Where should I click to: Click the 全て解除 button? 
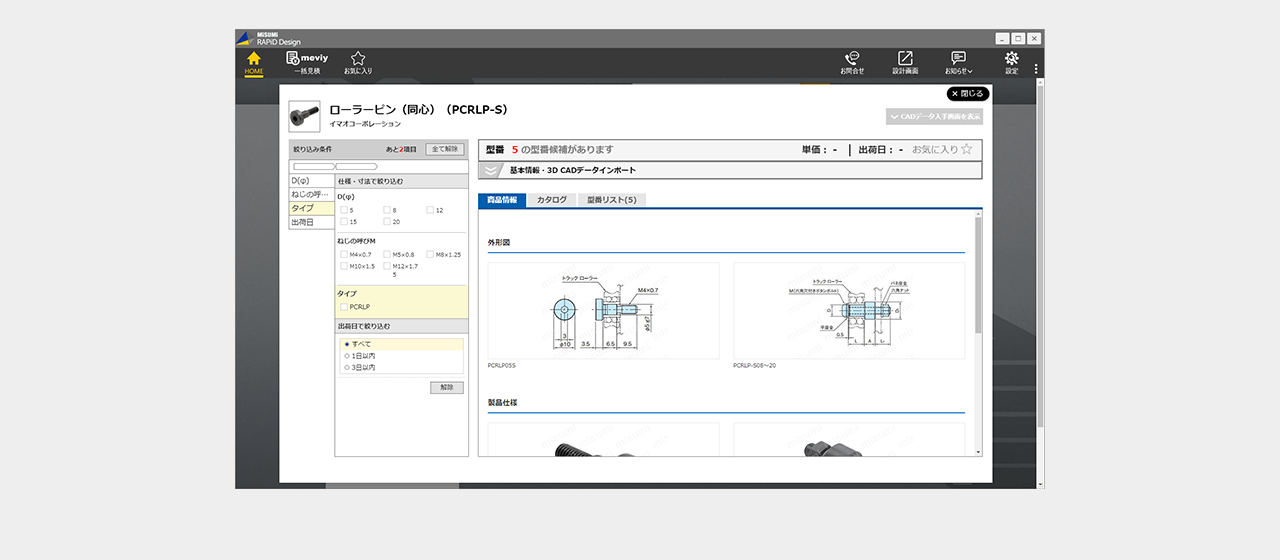coord(445,149)
